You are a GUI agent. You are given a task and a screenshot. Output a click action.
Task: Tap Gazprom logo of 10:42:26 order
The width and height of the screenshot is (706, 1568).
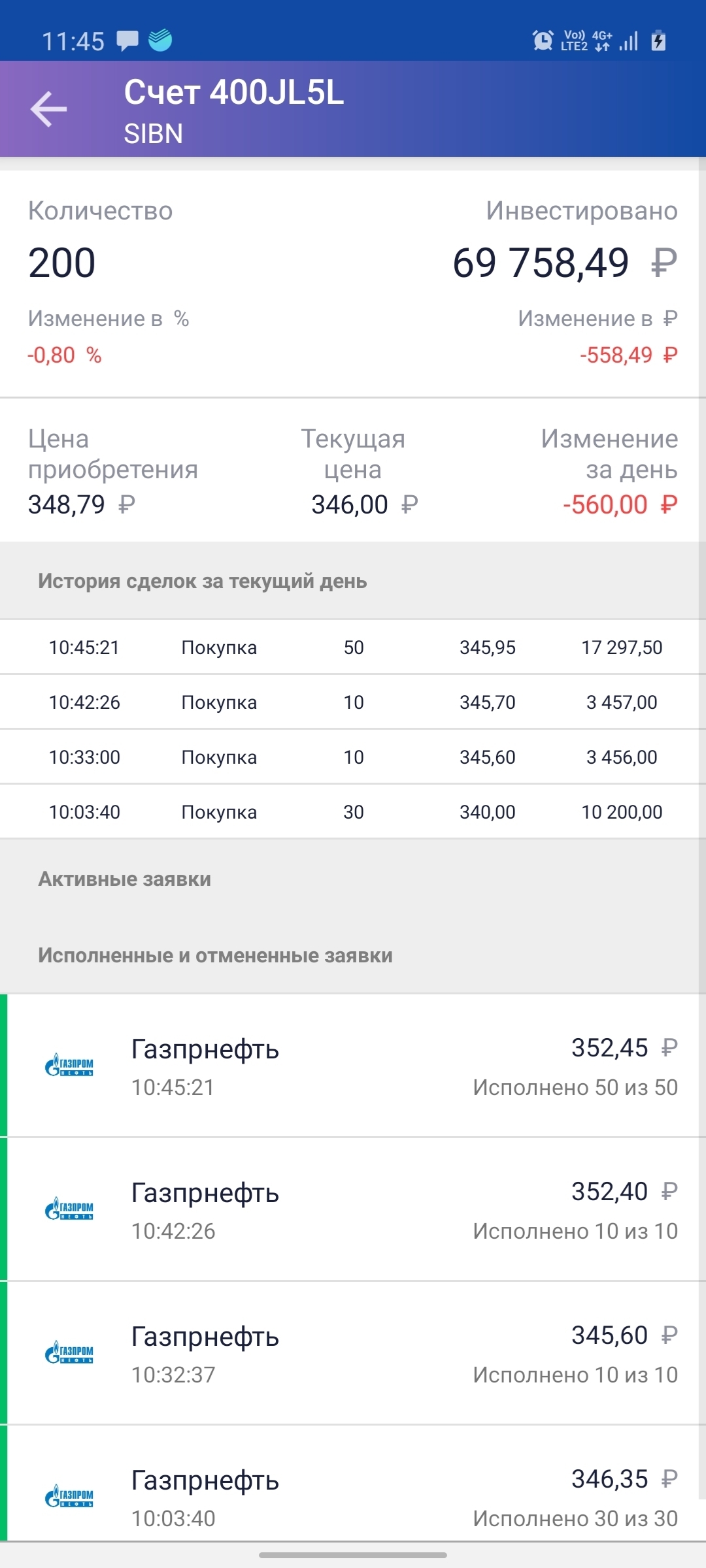pyautogui.click(x=69, y=1209)
